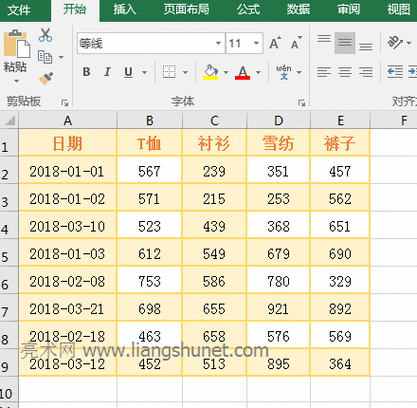Open the font color dropdown arrow

click(258, 72)
